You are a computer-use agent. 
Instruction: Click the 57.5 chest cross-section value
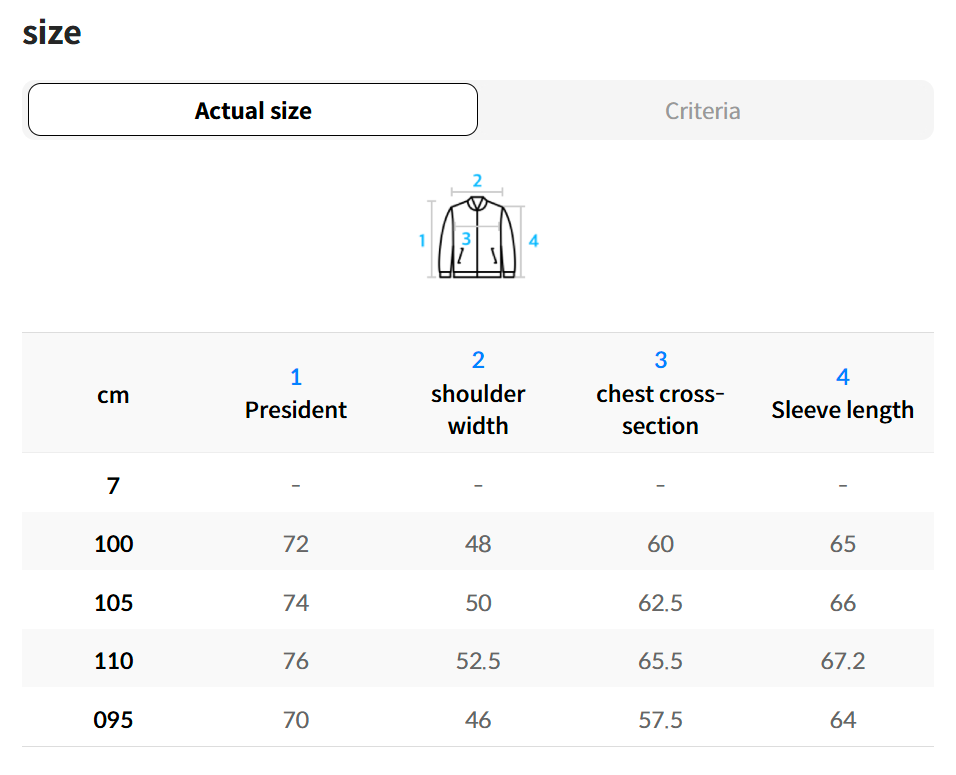point(660,720)
